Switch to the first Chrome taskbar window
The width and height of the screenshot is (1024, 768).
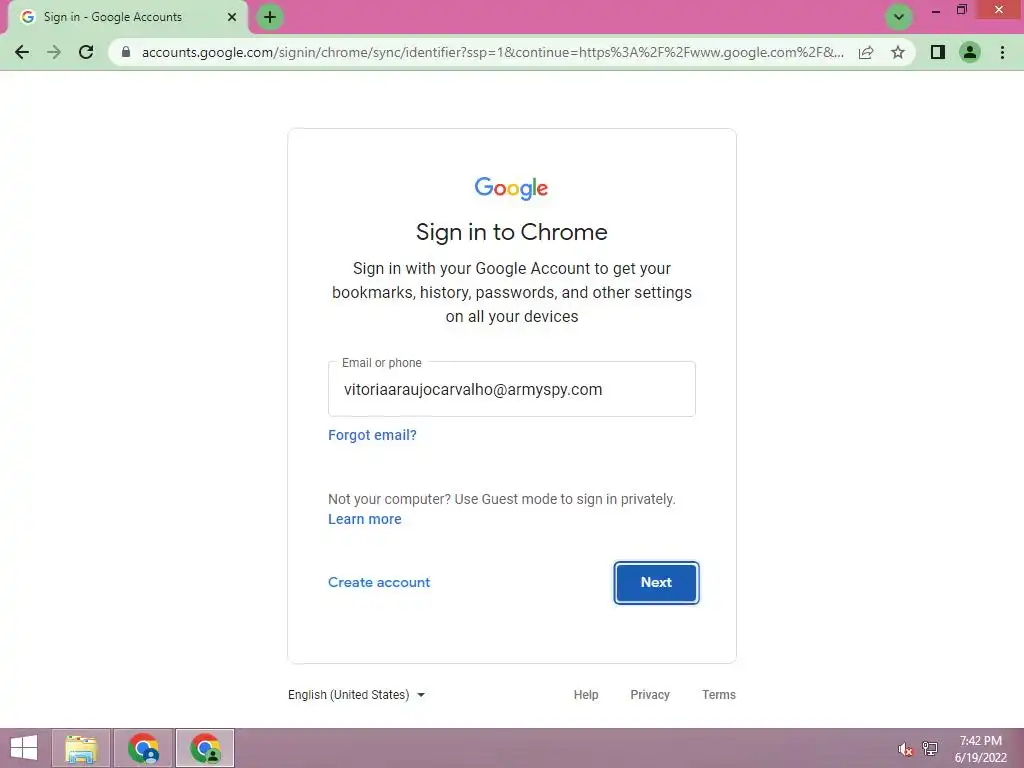tap(143, 748)
